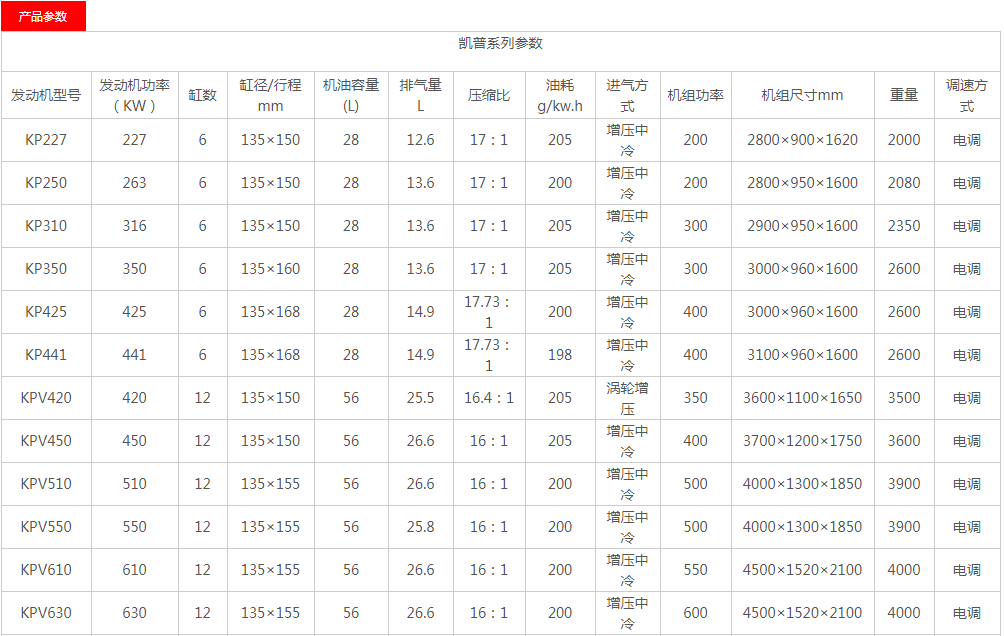1004x636 pixels.
Task: Click 增压中冷 in KPV510 row
Action: coord(628,484)
